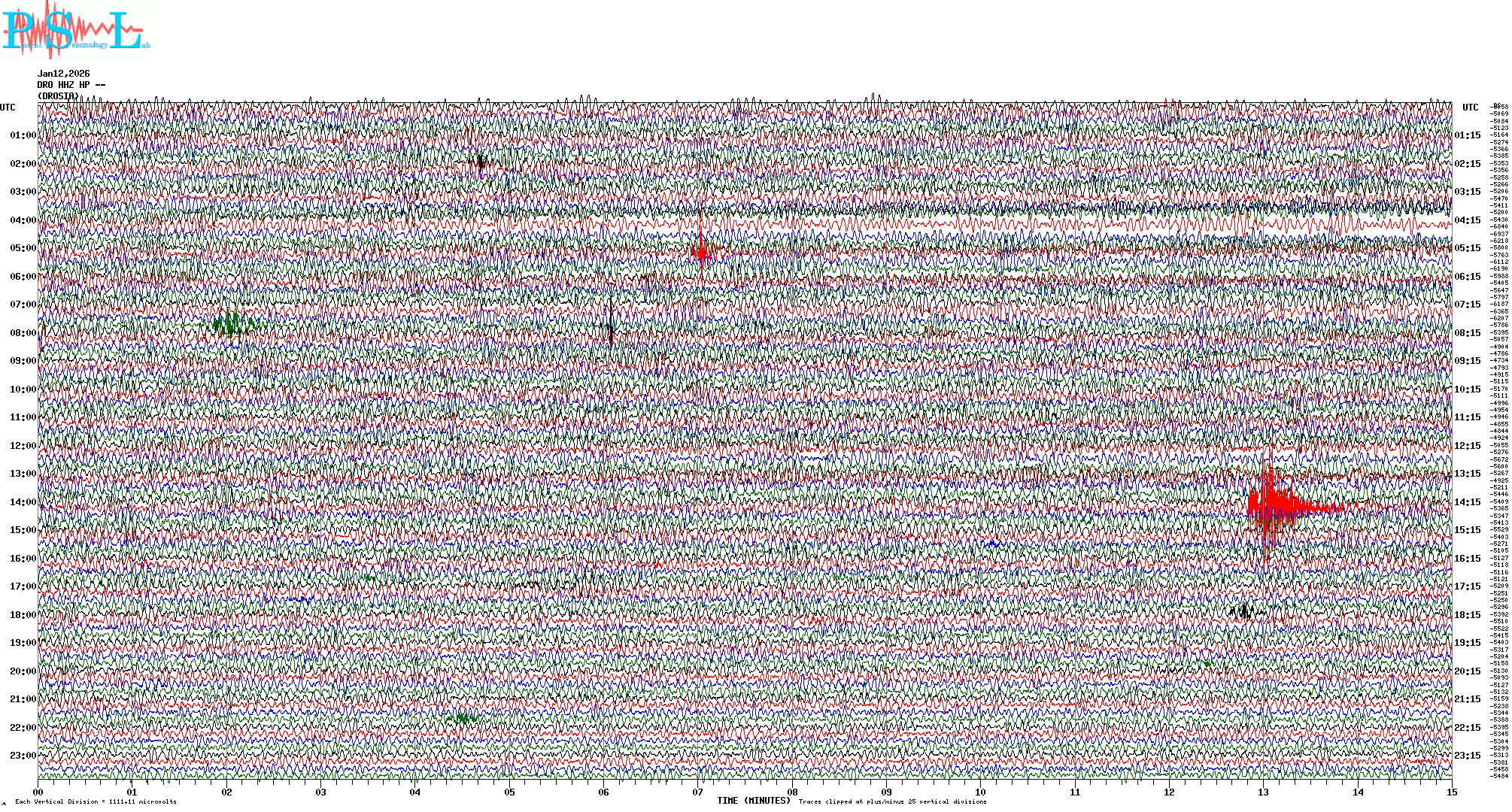Select the 14:00 hour label on left axis

(23, 502)
